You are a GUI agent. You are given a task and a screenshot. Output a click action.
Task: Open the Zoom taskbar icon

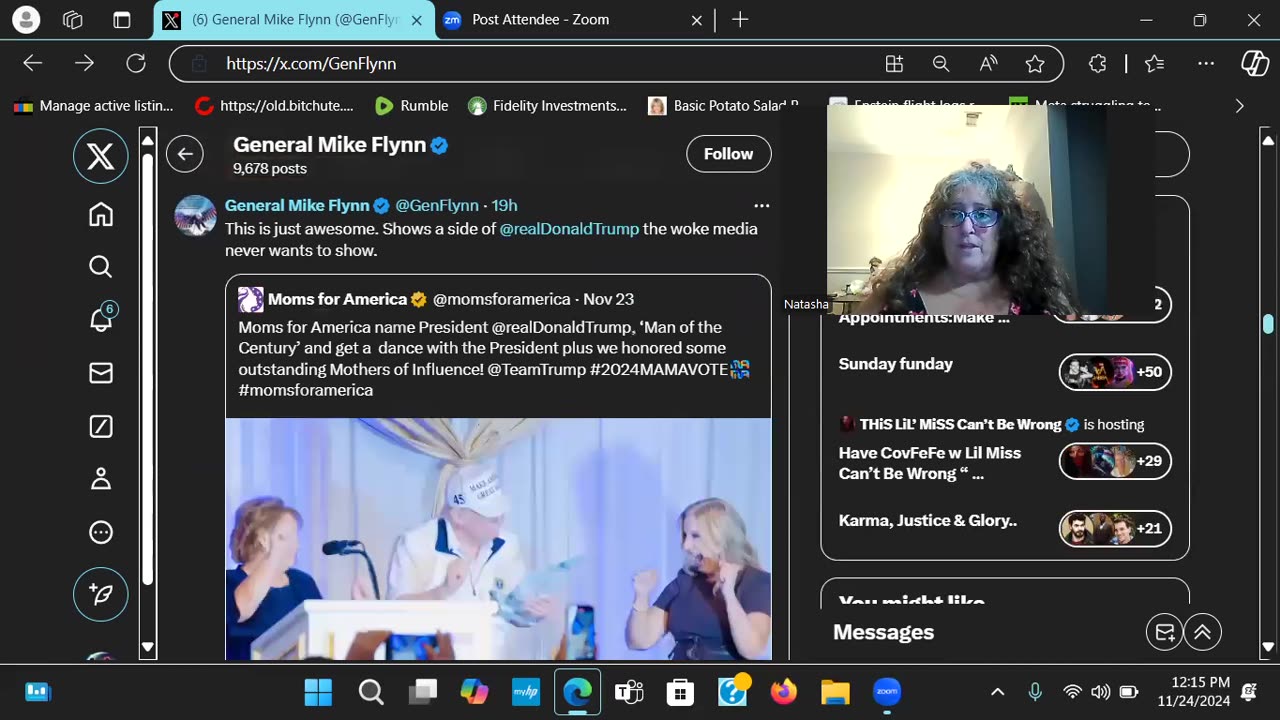(x=887, y=692)
